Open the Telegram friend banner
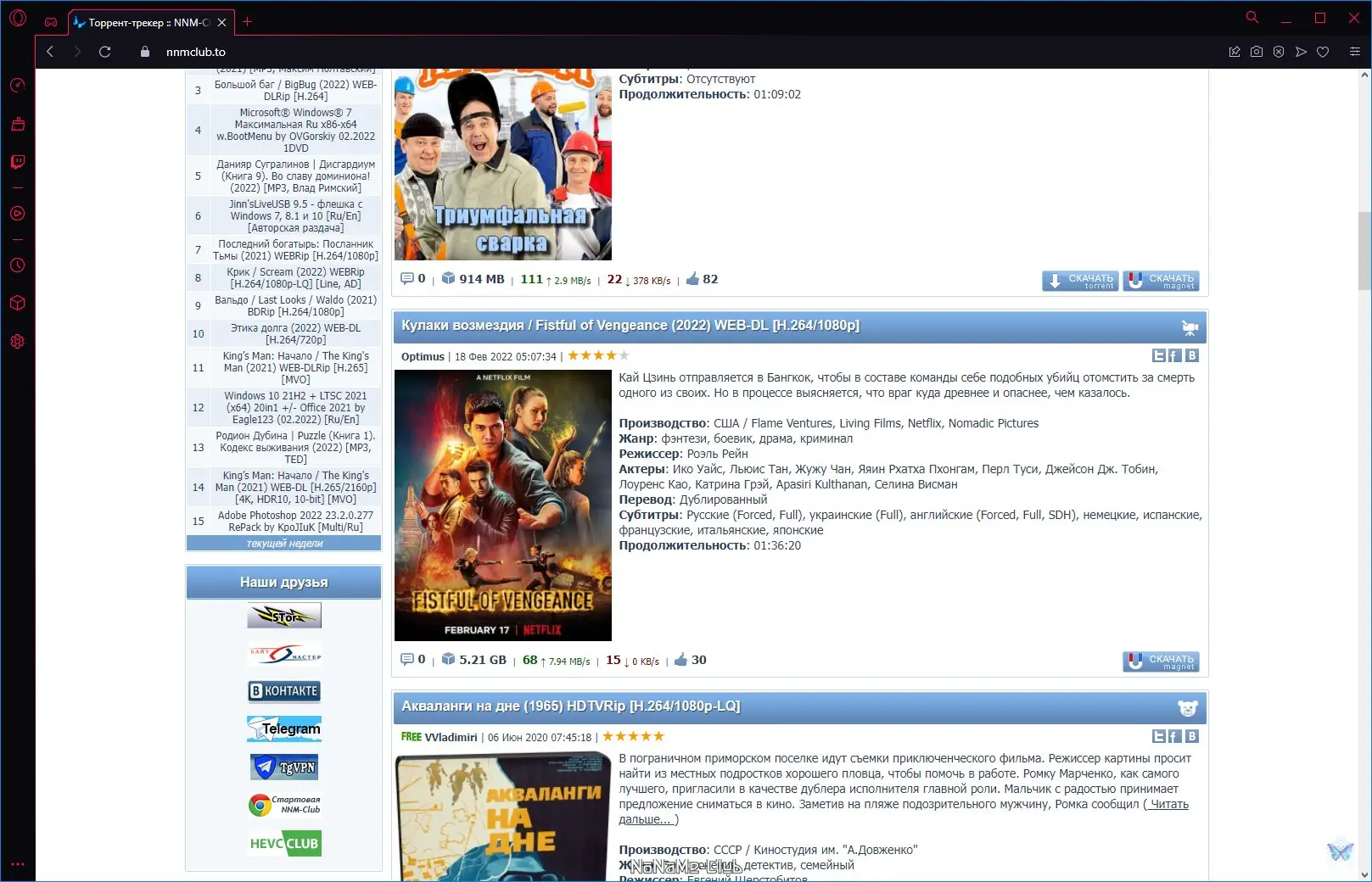Screen dimensions: 1372x882 point(284,729)
